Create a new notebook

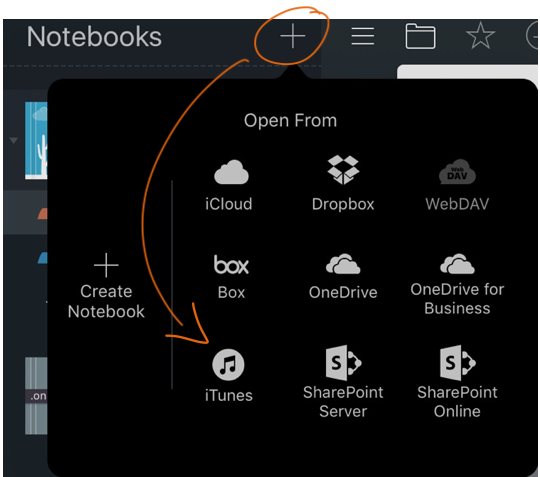106,286
